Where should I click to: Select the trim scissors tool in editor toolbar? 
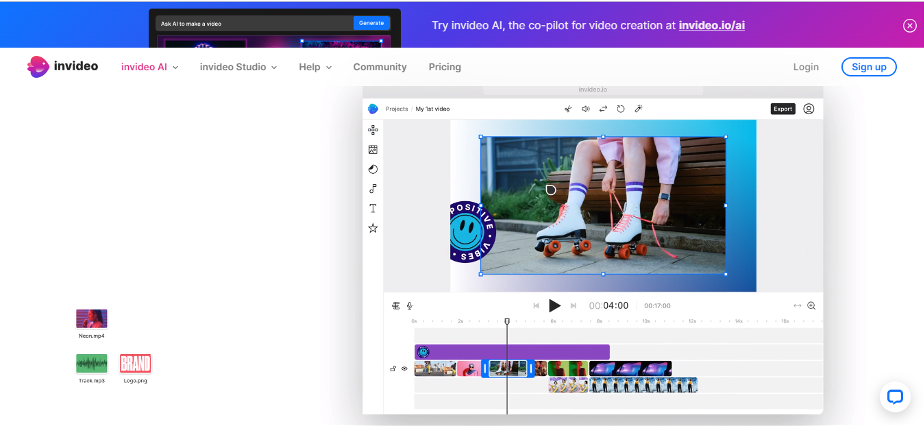(568, 109)
